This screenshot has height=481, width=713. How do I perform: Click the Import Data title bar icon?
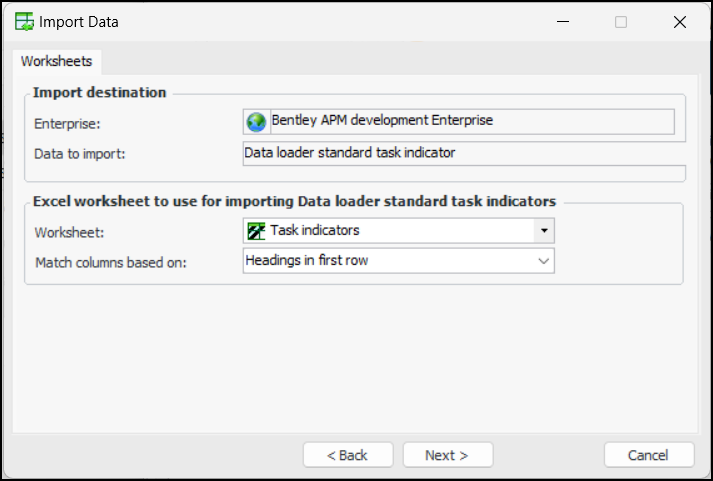tap(24, 21)
